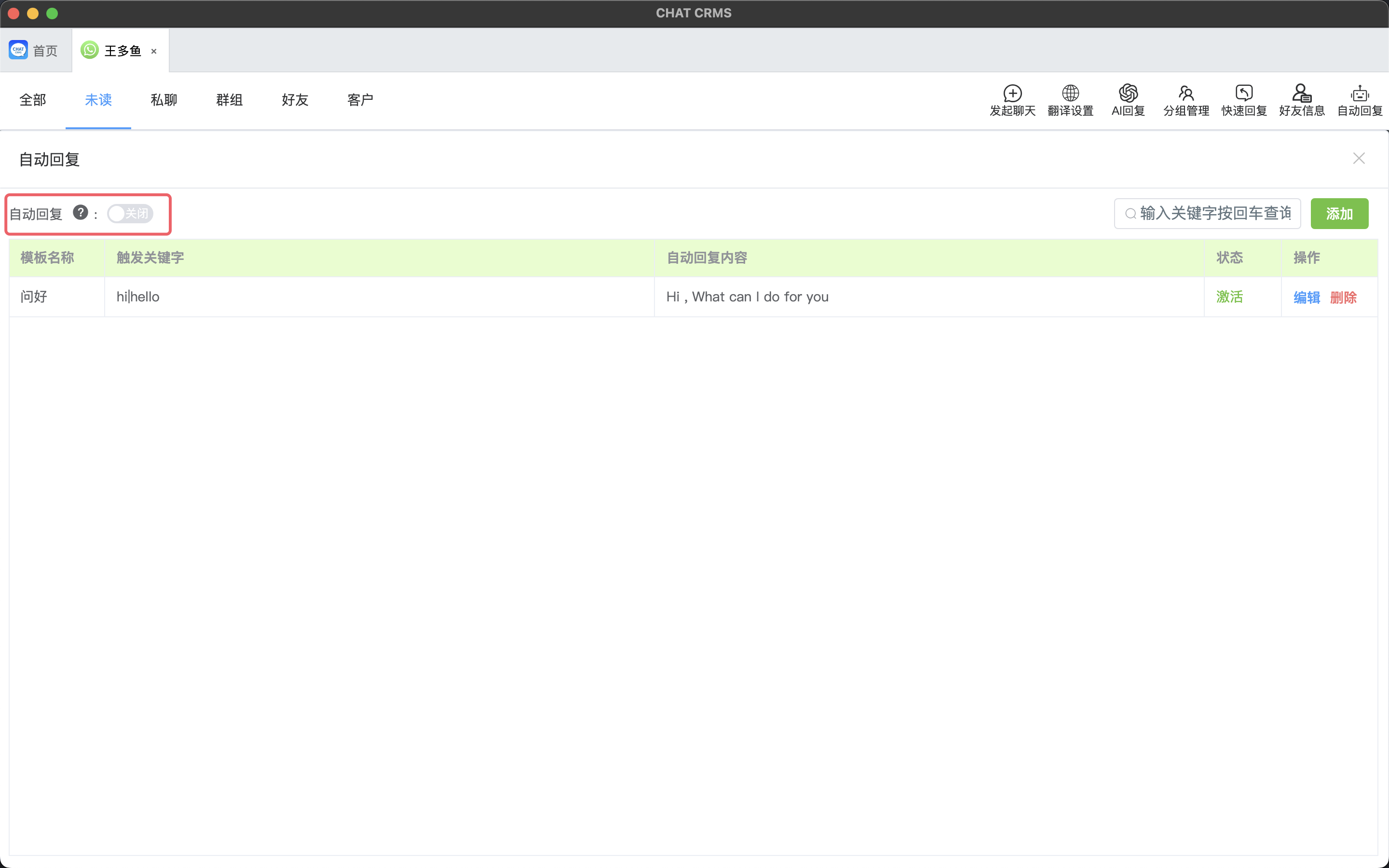The image size is (1389, 868).
Task: Click the 'Hi , What can I do for you' cell
Action: coord(929,297)
